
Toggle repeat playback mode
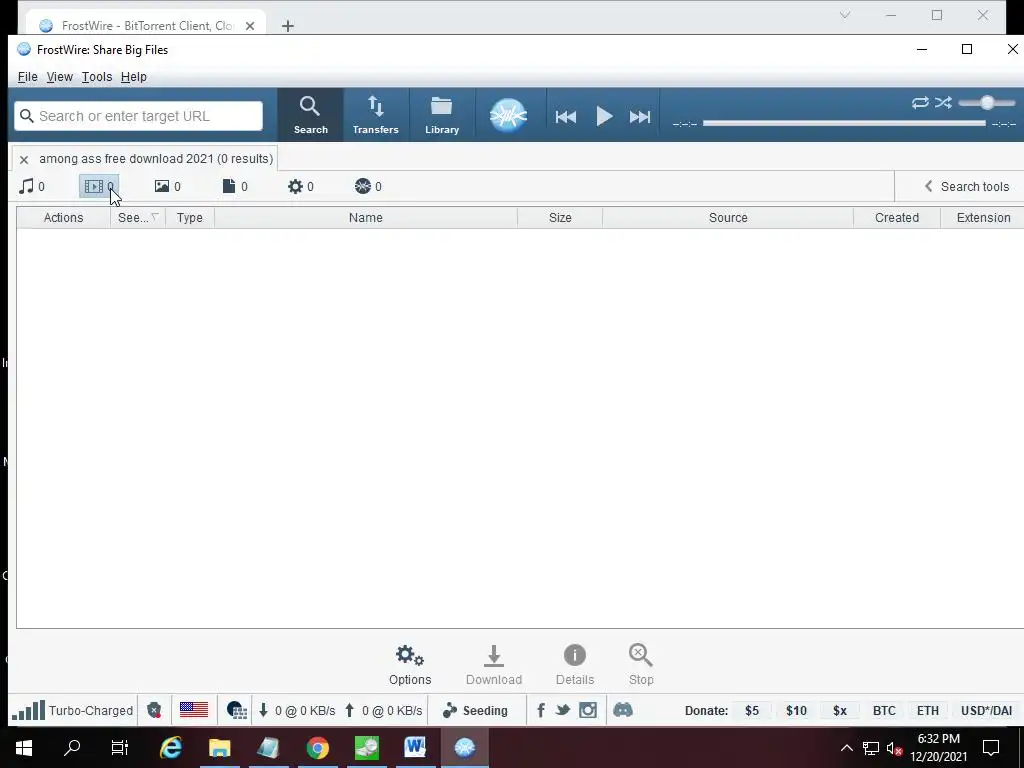click(x=920, y=103)
